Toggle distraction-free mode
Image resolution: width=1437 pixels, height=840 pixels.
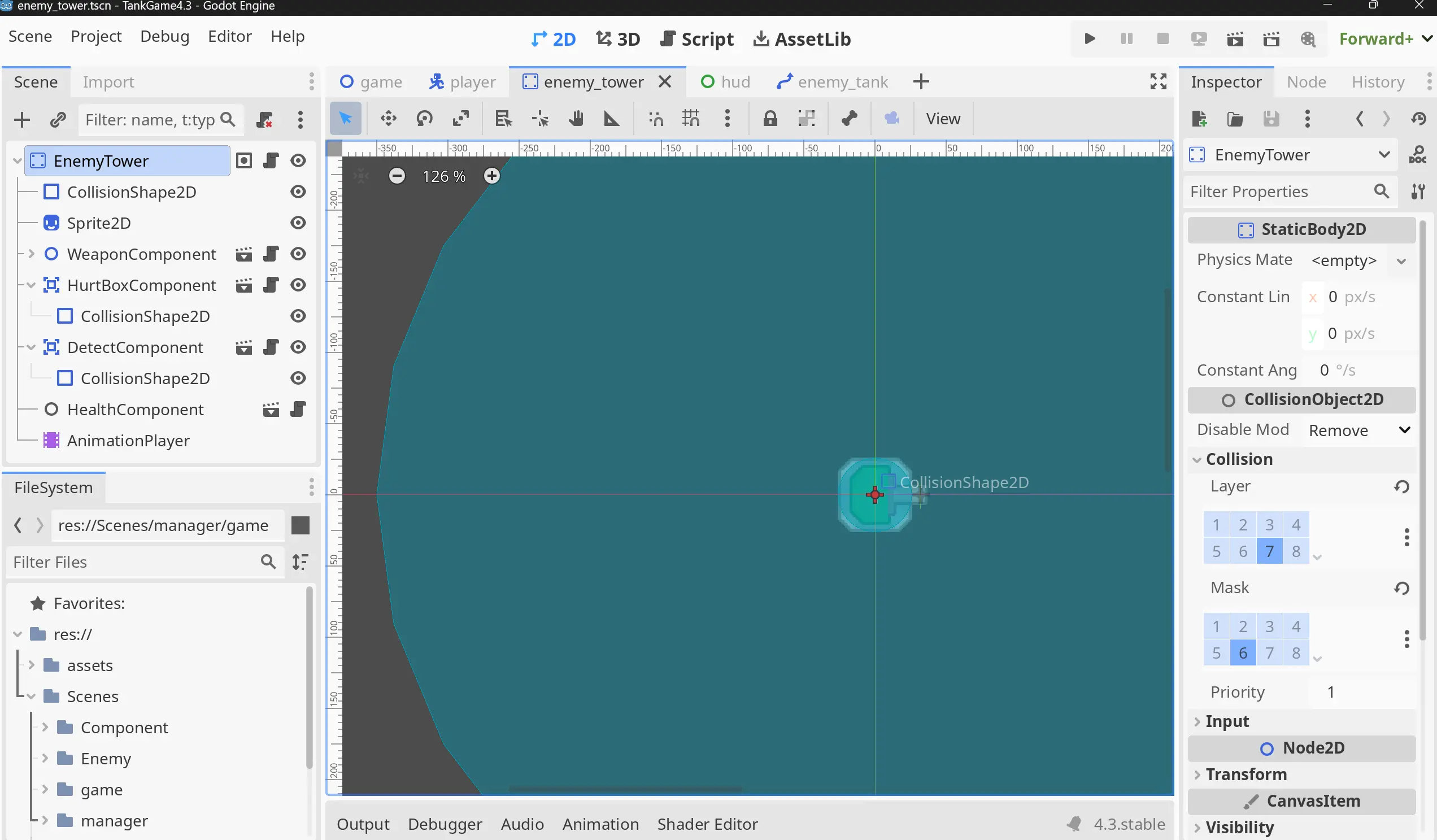[1158, 81]
